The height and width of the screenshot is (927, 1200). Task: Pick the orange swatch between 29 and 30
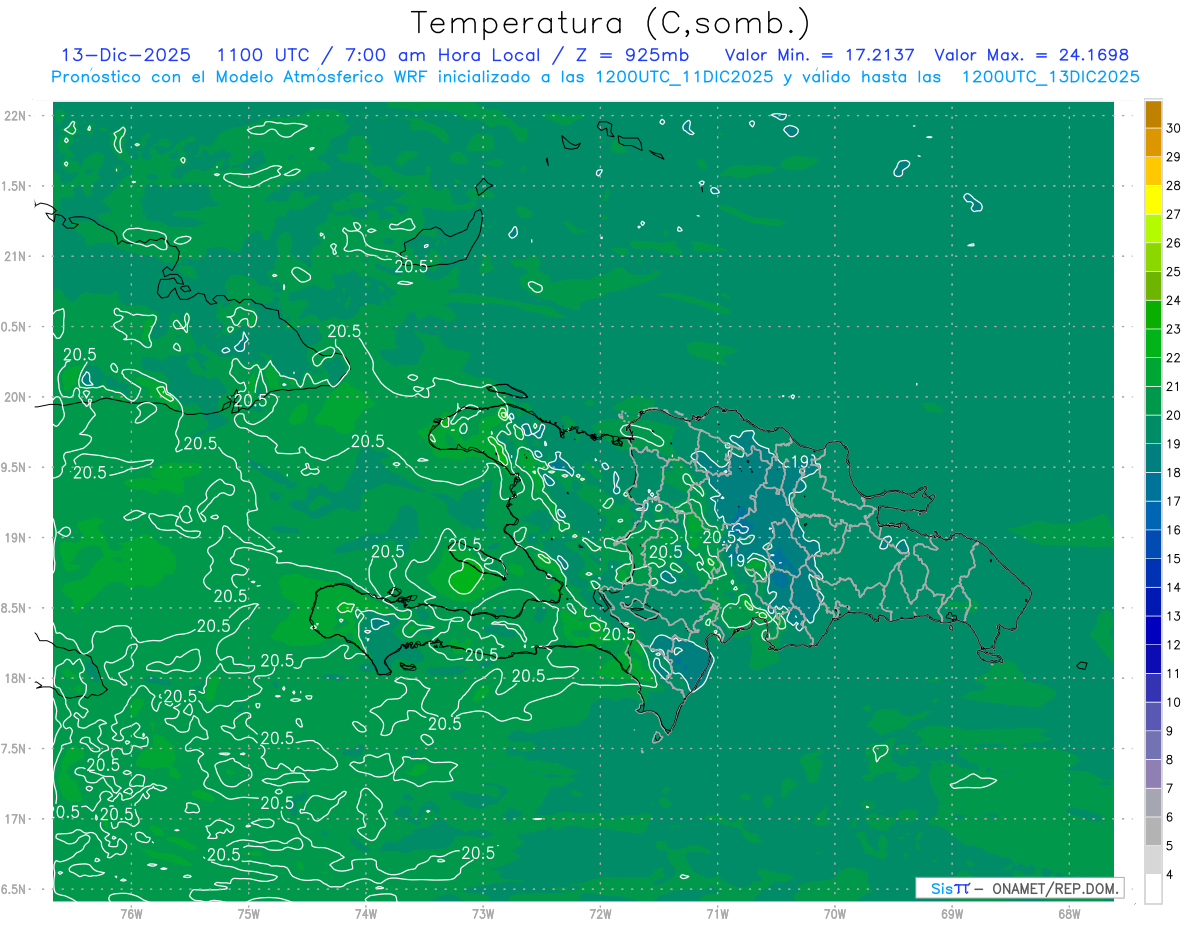coord(1153,143)
